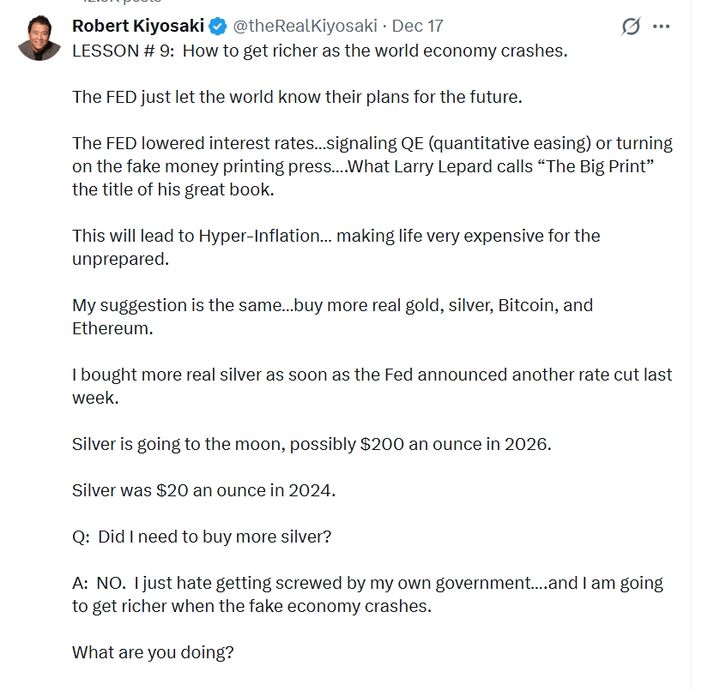Open the Grok explain-post icon
Screen dimensions: 720x690
point(631,26)
